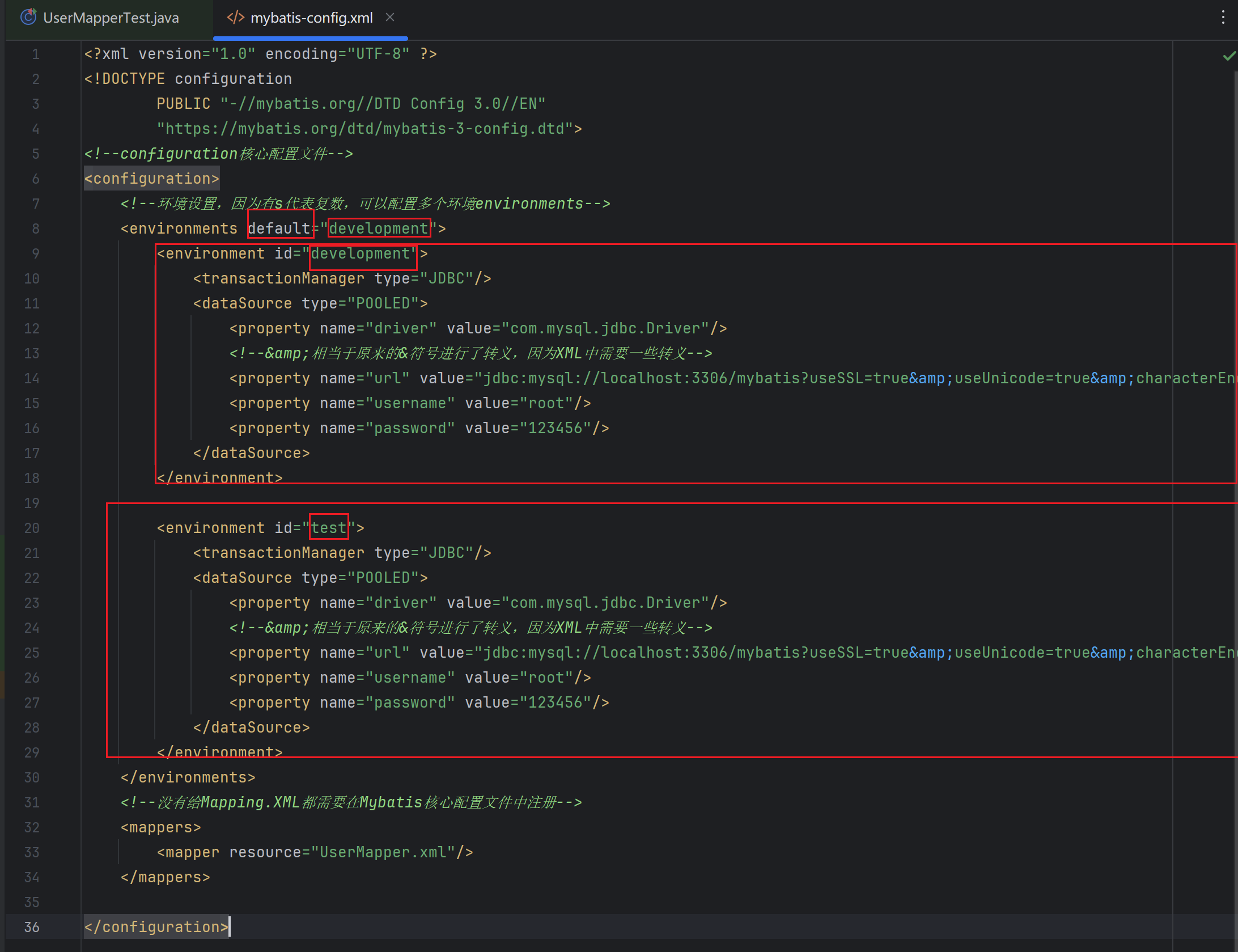Place cursor on the opening configuration tag

click(x=151, y=179)
